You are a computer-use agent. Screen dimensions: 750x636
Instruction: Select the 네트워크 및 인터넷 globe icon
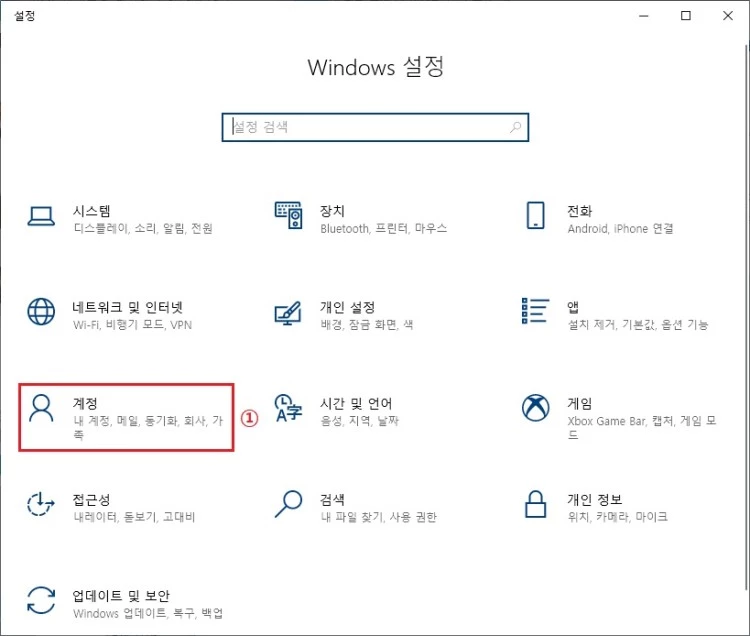[x=41, y=311]
